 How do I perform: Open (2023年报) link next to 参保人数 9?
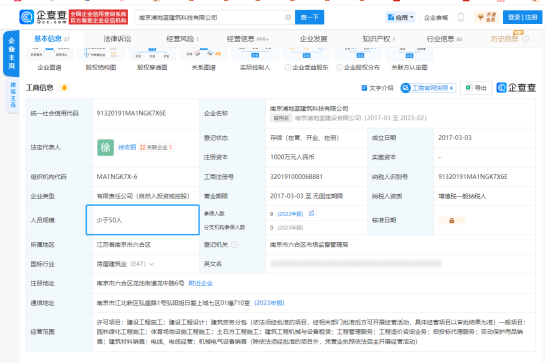[x=290, y=214]
